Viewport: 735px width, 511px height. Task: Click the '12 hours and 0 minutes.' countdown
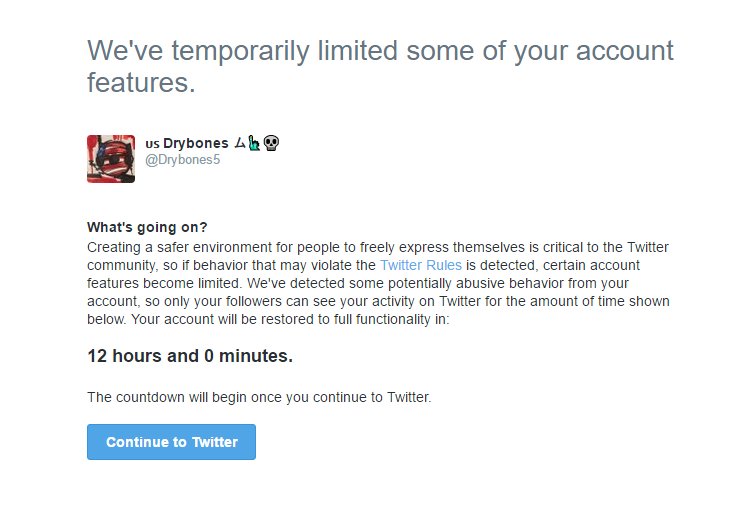pos(190,355)
